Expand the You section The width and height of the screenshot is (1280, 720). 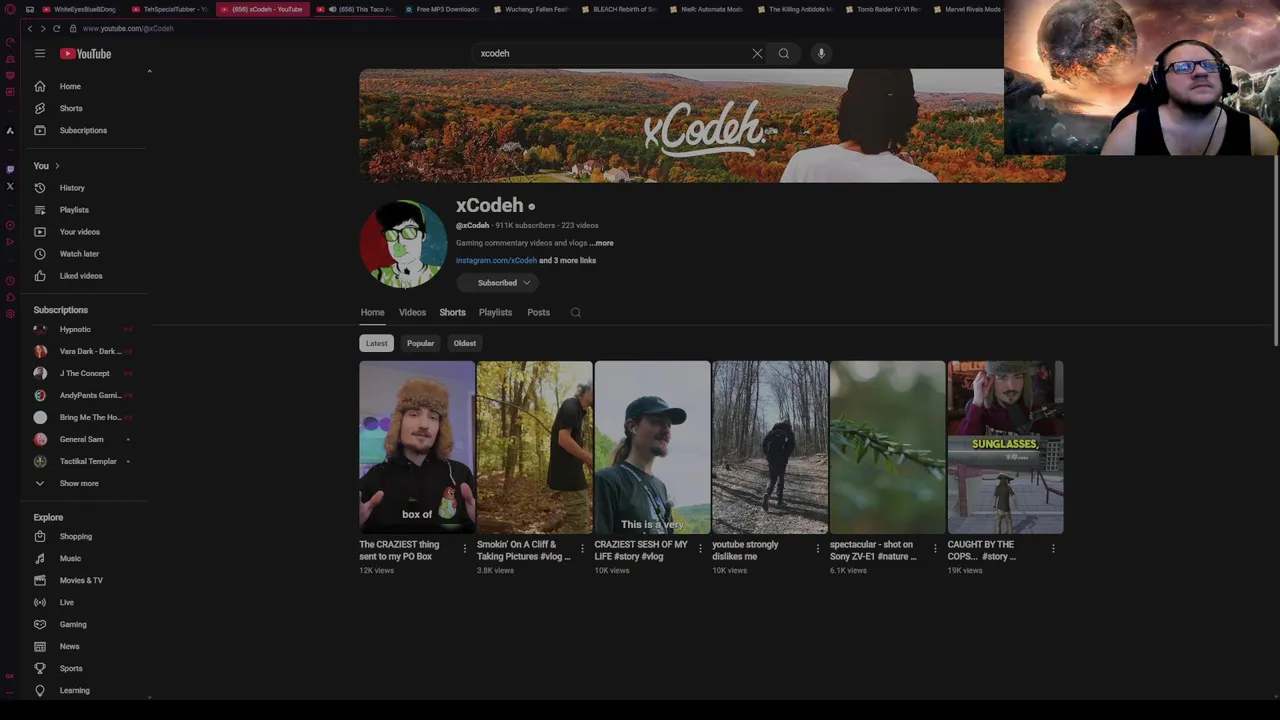46,166
